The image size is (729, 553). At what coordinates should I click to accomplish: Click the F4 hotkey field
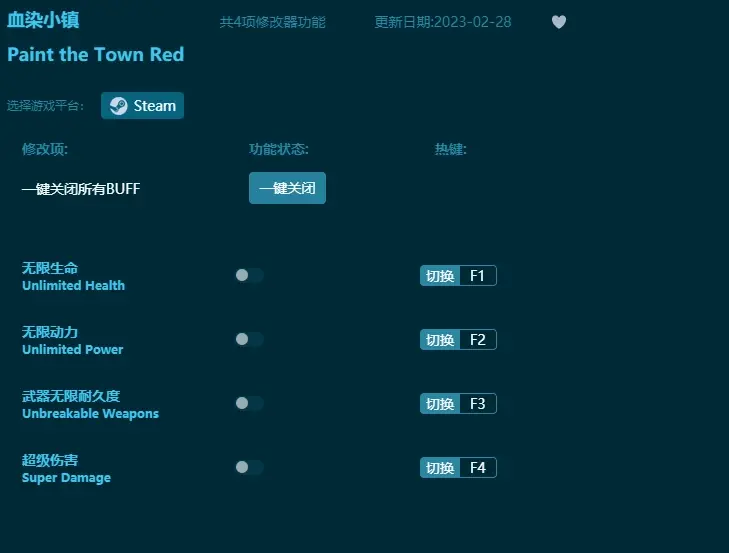(478, 467)
